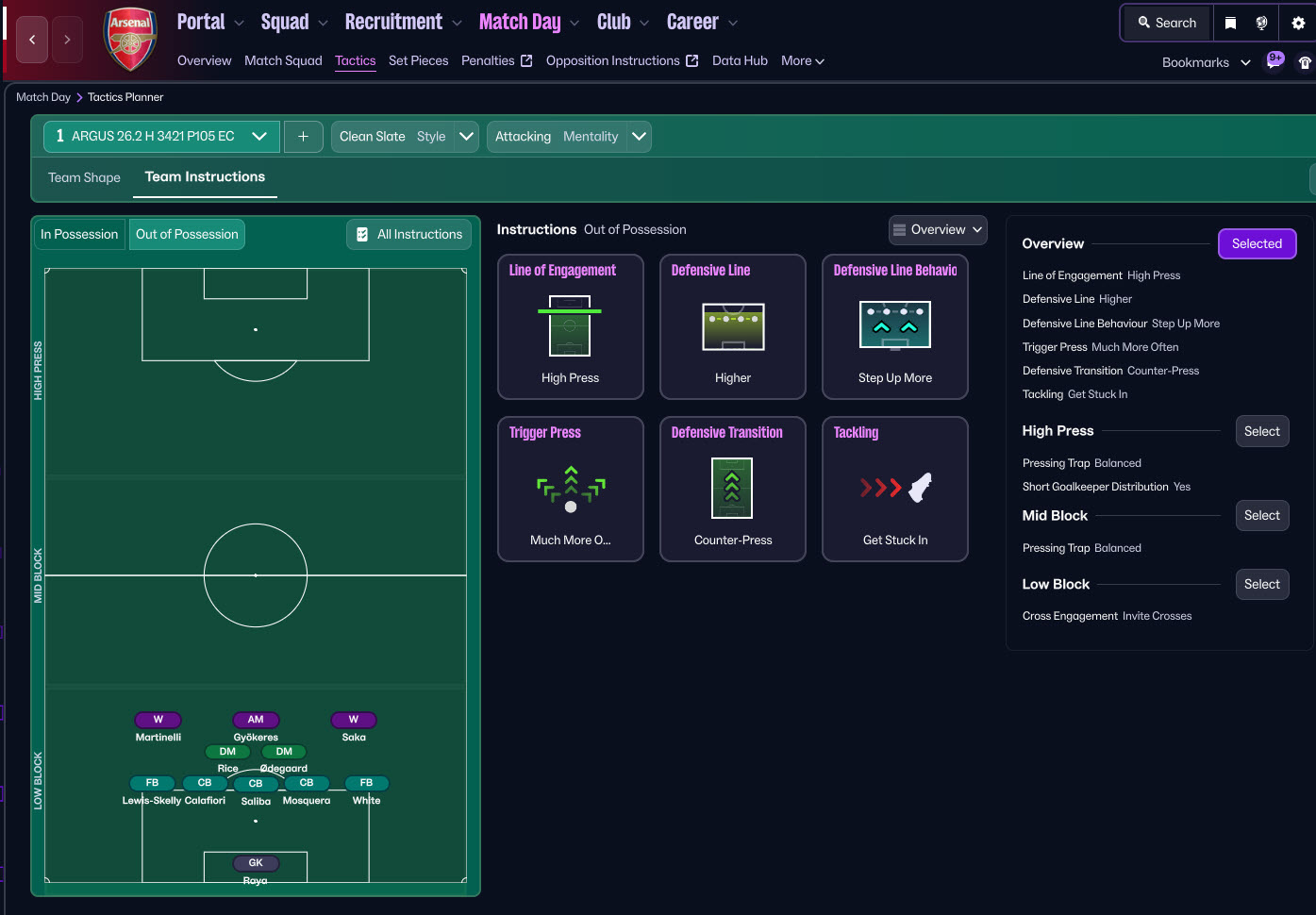Open the notifications chat bubble icon
This screenshot has width=1316, height=915.
point(1274,62)
